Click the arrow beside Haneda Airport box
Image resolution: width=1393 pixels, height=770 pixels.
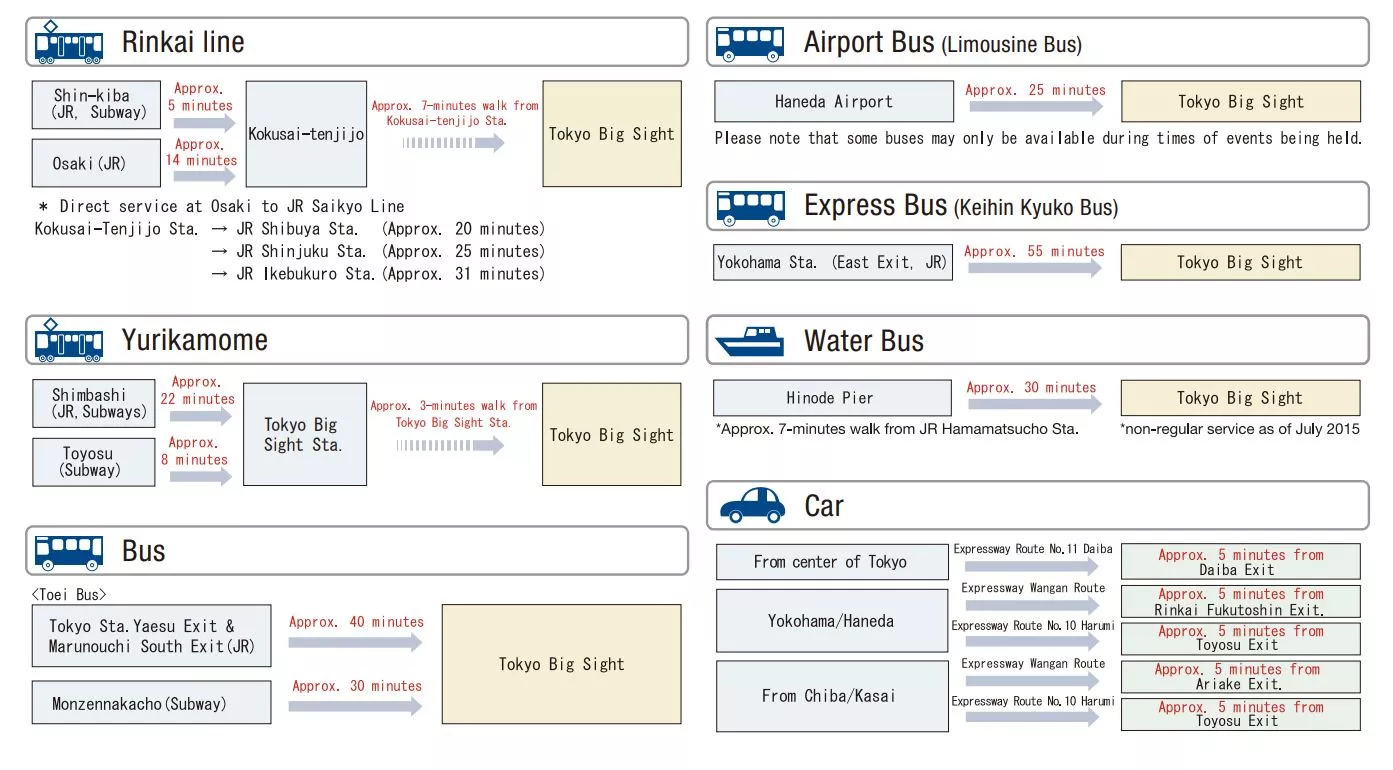[x=1035, y=108]
